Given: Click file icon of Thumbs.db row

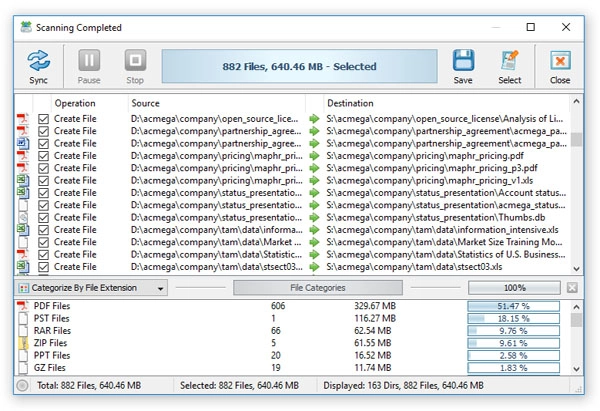Looking at the screenshot, I should 23,217.
